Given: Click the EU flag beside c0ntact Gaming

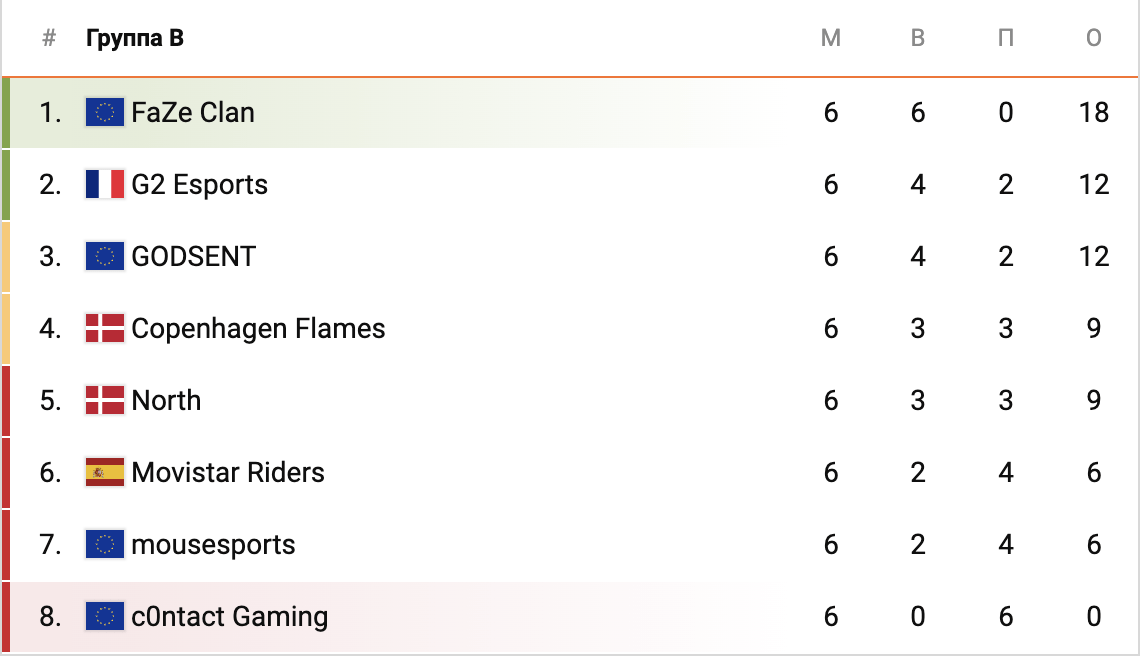Looking at the screenshot, I should coord(105,616).
